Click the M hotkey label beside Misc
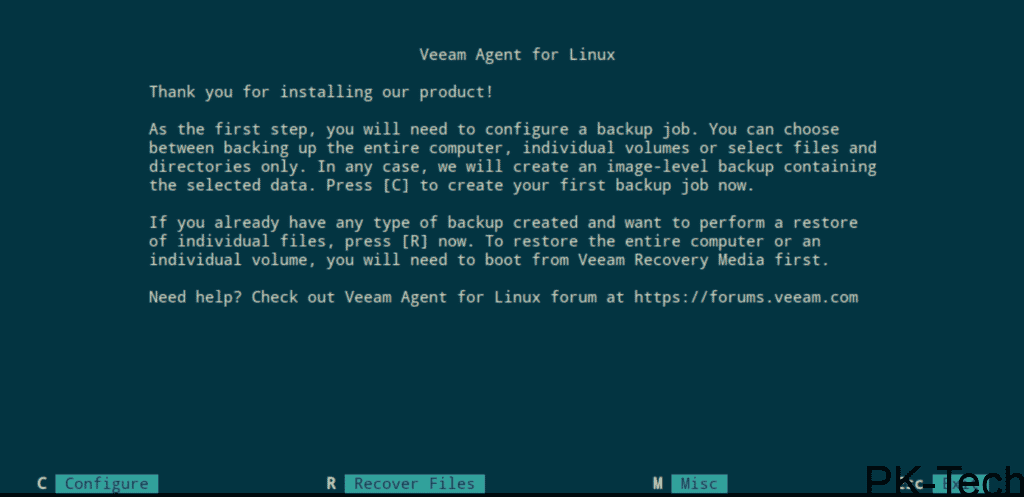 (657, 484)
